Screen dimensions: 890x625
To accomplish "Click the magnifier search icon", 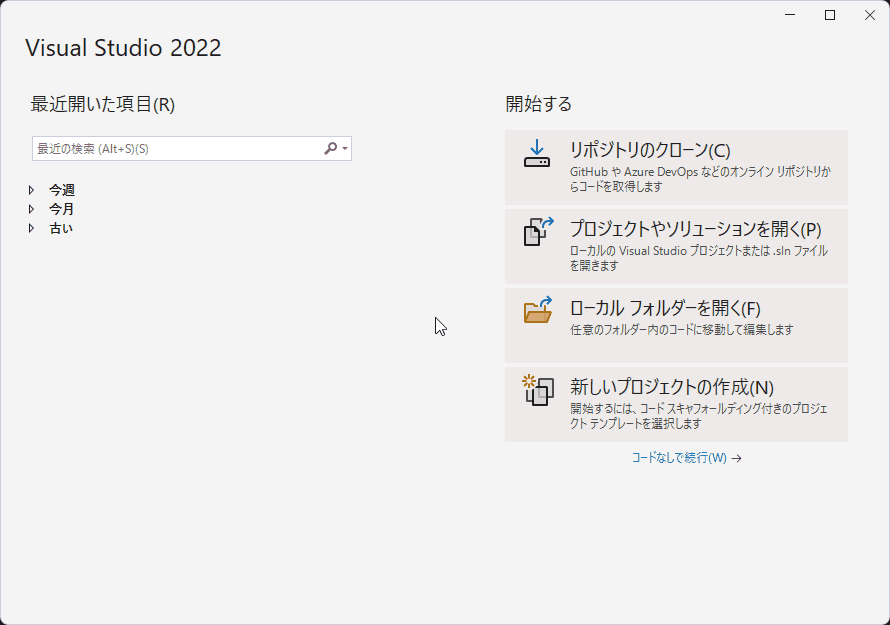I will point(330,149).
